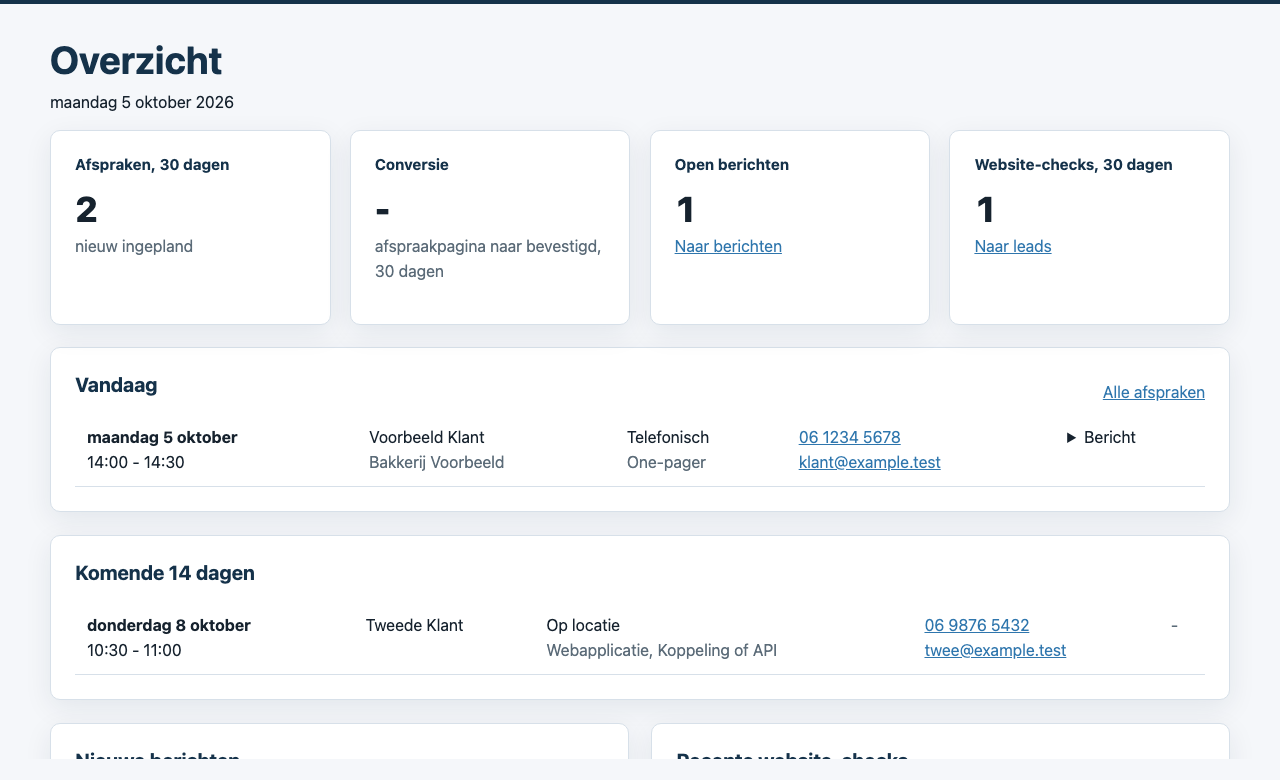Click the date maandag 5 oktober 2026
This screenshot has width=1280, height=780.
[142, 102]
